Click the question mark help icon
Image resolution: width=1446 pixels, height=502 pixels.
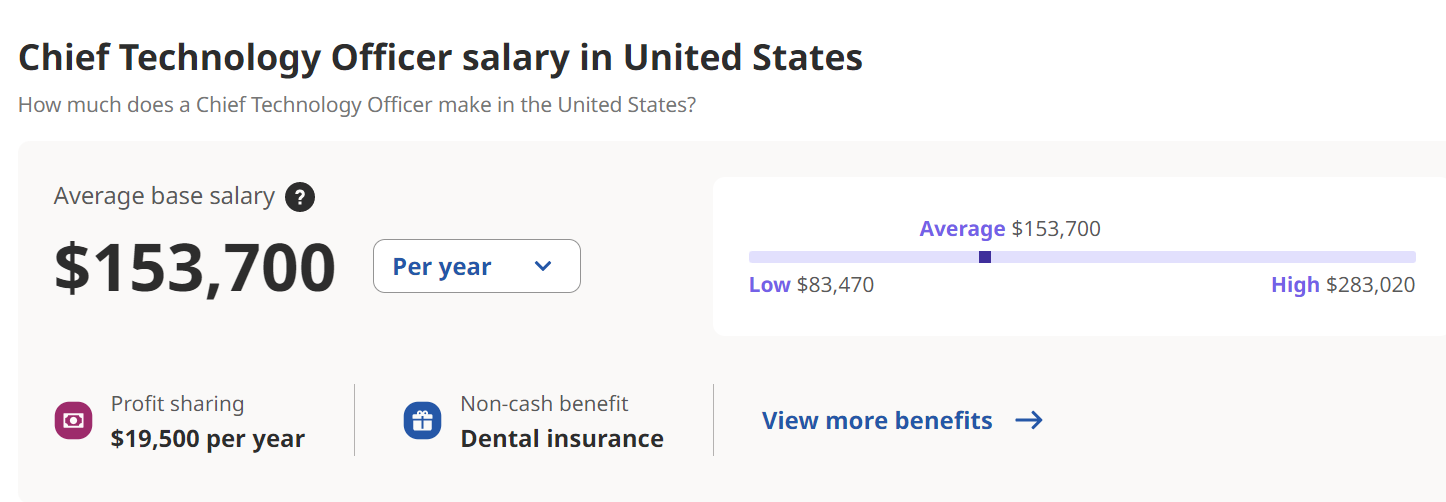click(300, 197)
